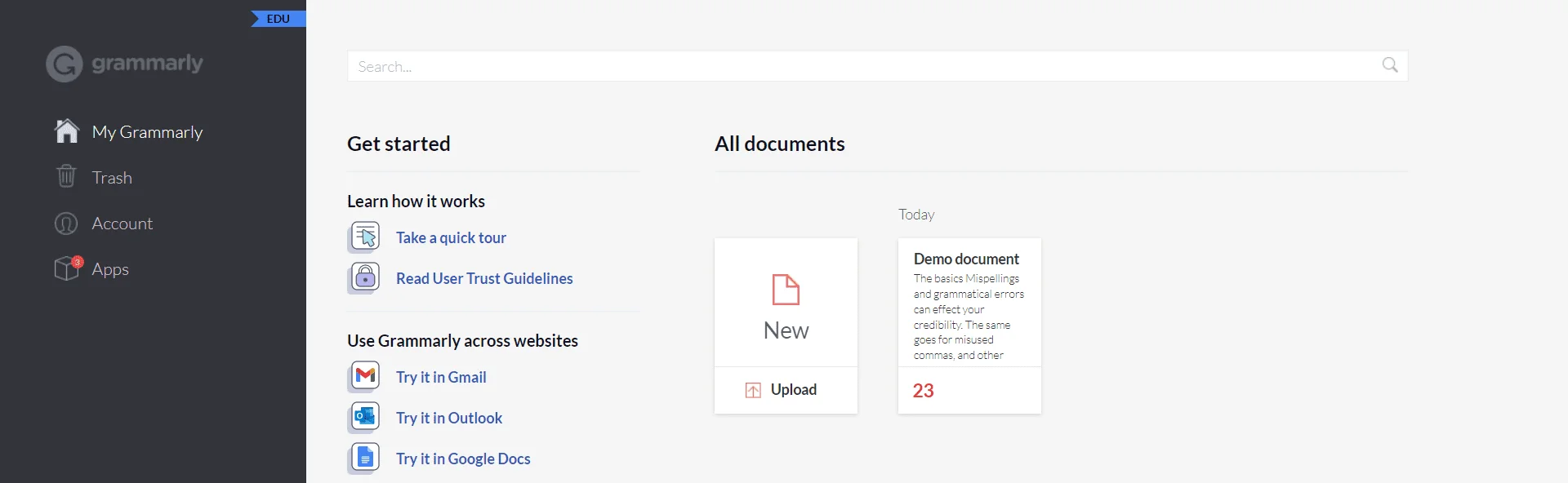
Task: Click the Outlook icon
Action: pyautogui.click(x=364, y=417)
